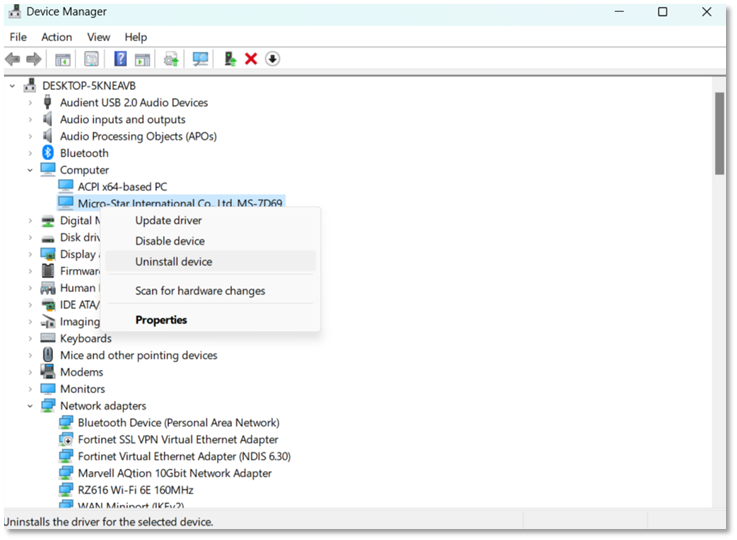Open Help via blue question mark icon

click(x=120, y=59)
